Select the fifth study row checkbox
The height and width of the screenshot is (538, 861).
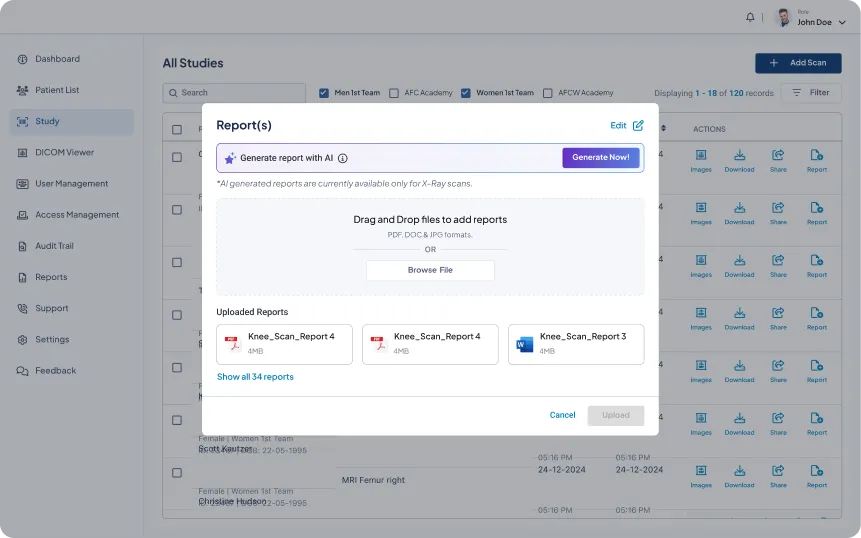[177, 367]
